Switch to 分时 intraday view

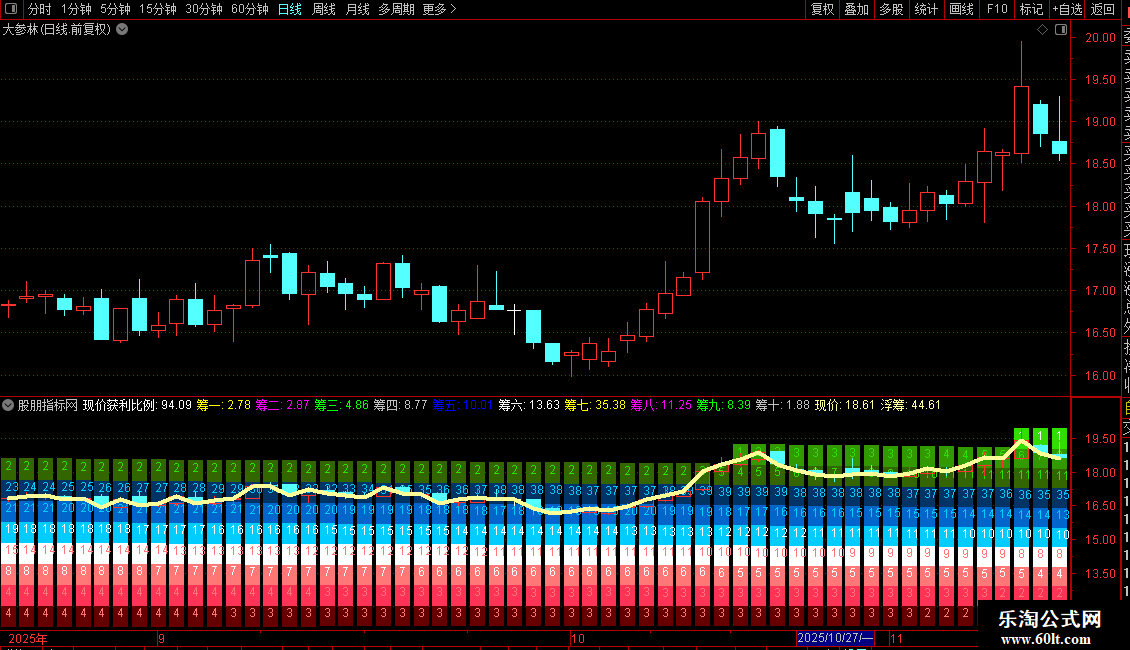(x=40, y=9)
